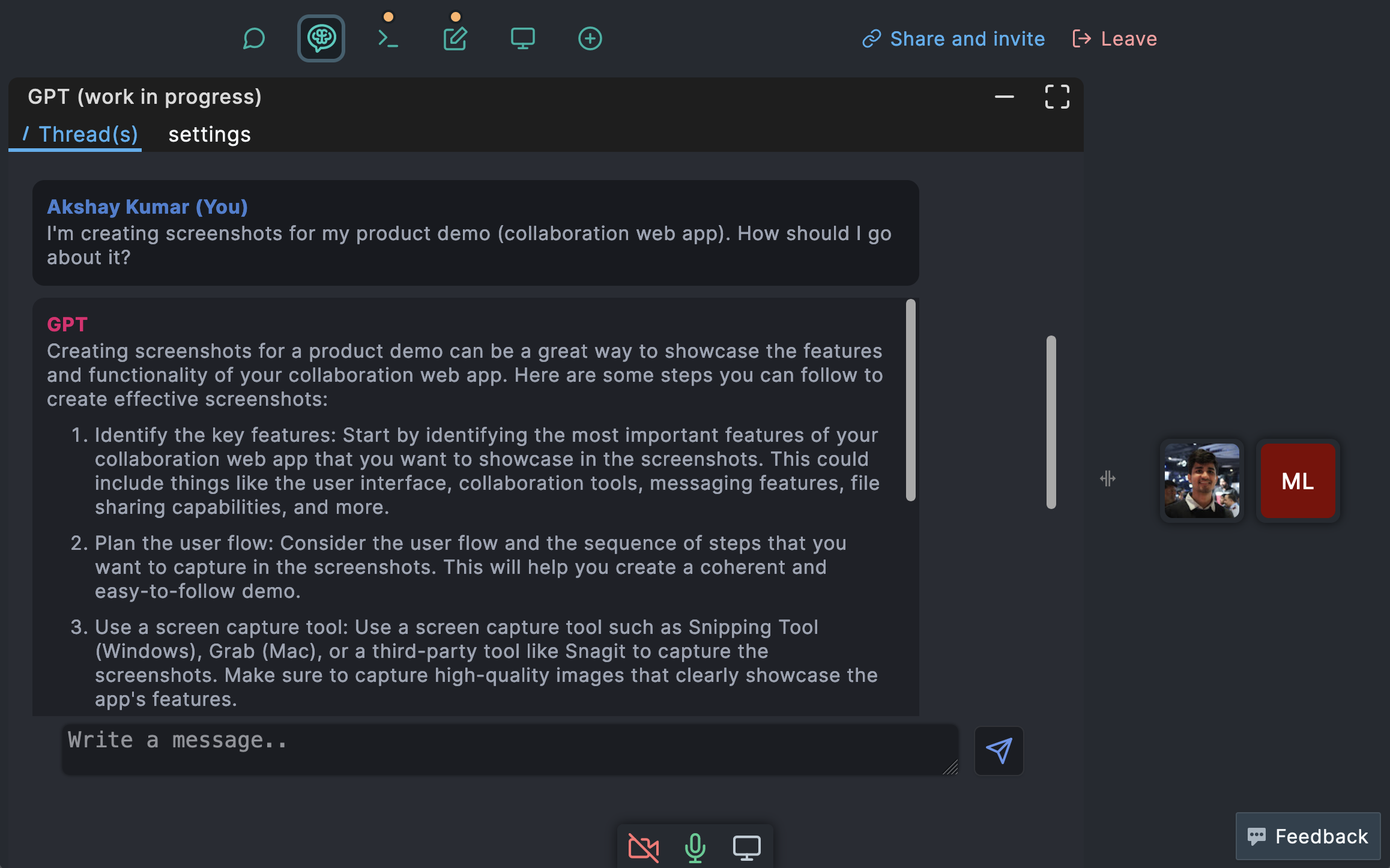The width and height of the screenshot is (1390, 868).
Task: Minimize the GPT panel
Action: [x=1004, y=97]
